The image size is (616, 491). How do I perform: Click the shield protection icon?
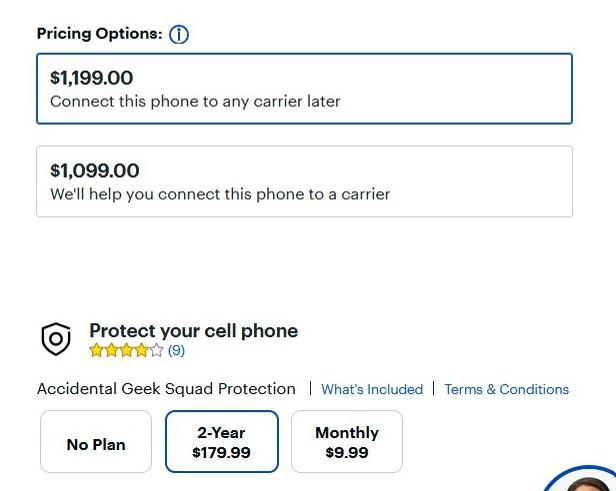tap(56, 340)
